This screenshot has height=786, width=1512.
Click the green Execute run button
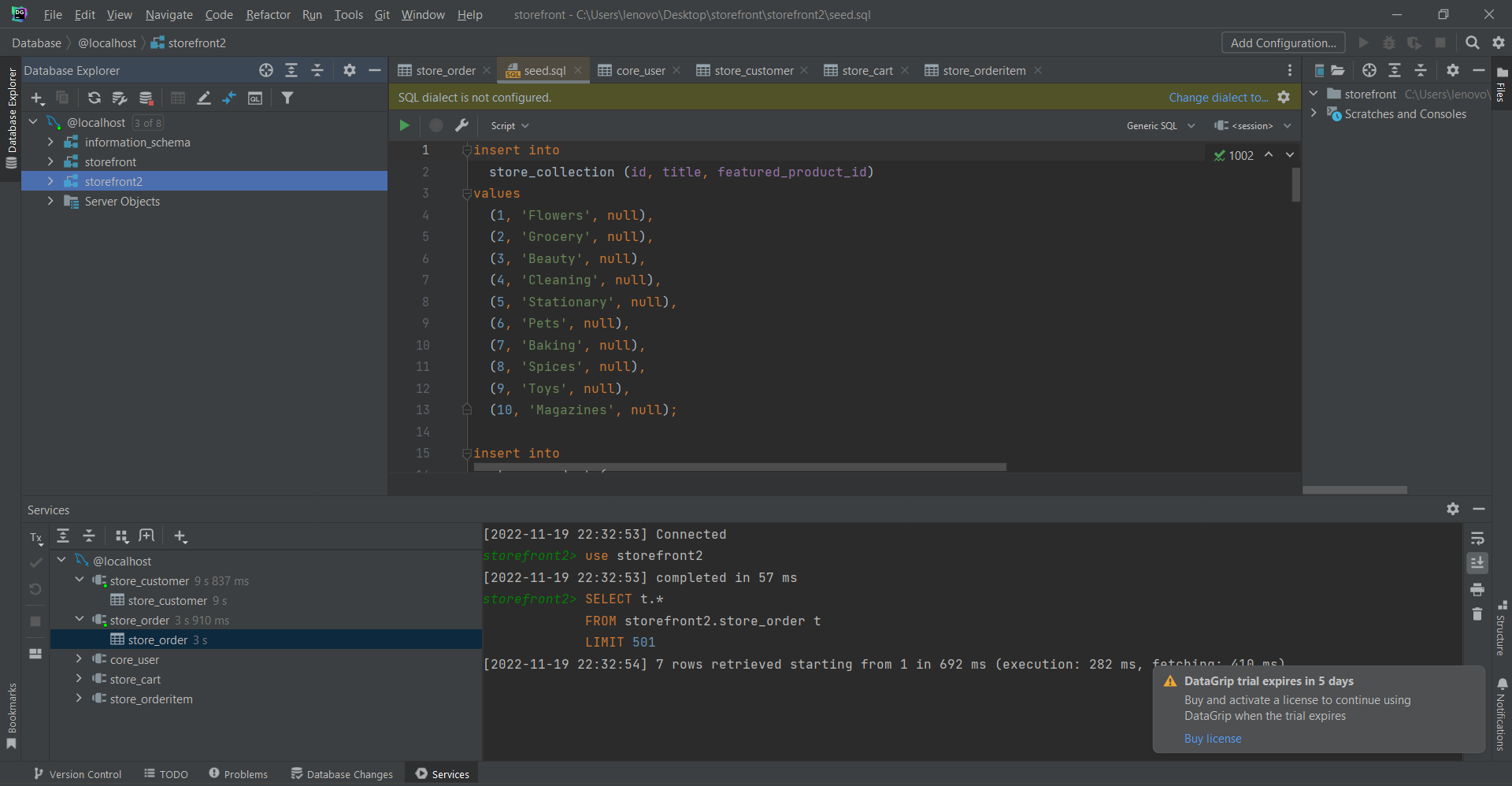(x=404, y=125)
